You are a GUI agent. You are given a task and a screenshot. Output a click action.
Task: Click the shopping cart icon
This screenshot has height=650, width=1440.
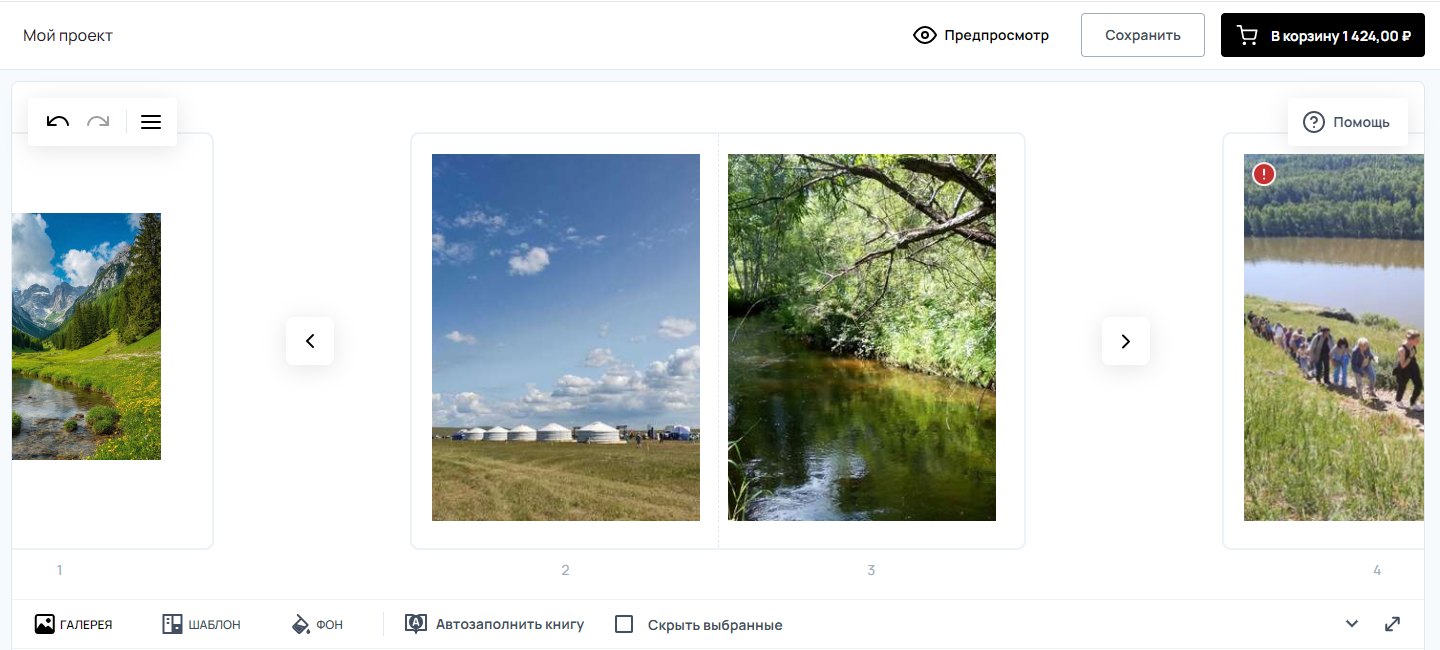[x=1247, y=36]
